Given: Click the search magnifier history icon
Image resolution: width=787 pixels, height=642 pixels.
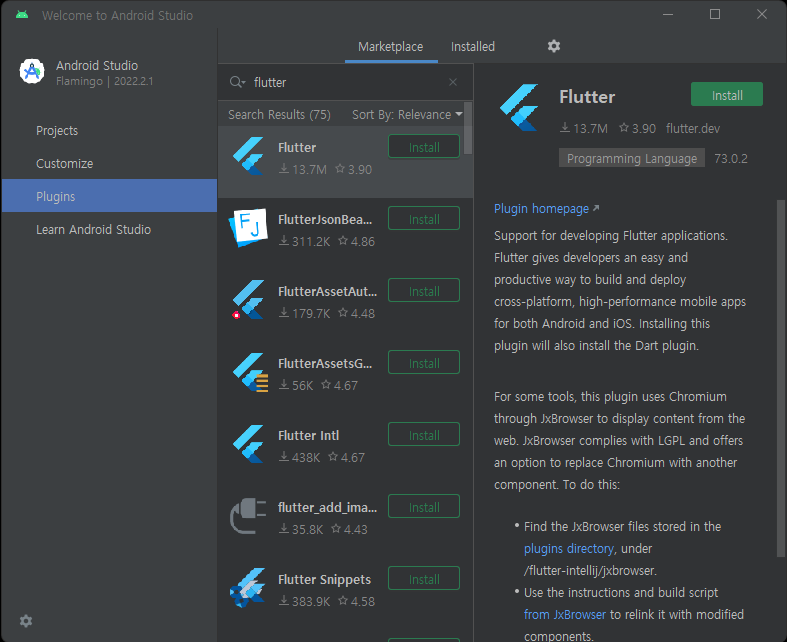Looking at the screenshot, I should (x=237, y=82).
